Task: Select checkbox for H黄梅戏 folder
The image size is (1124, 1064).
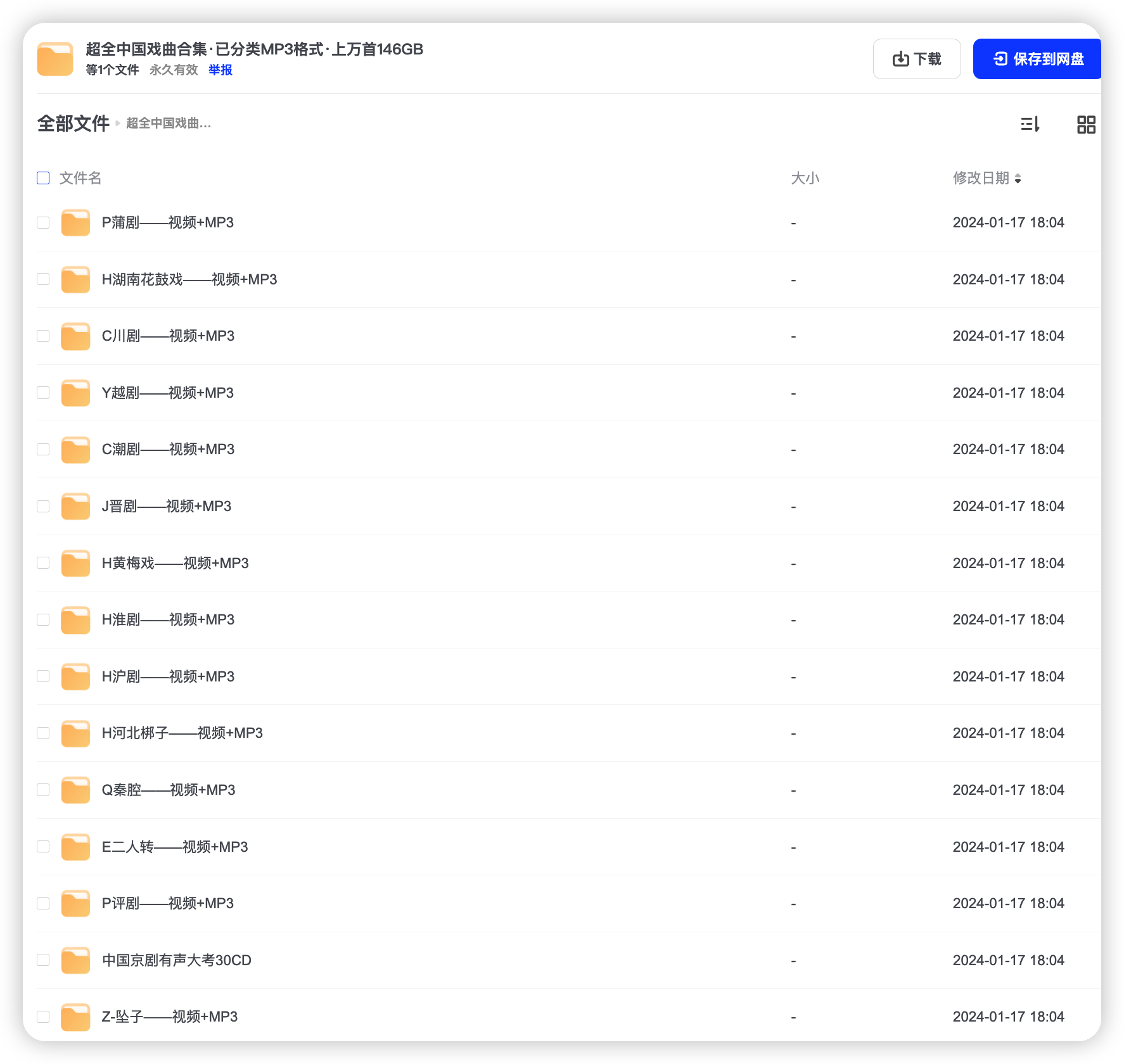Action: coord(43,563)
